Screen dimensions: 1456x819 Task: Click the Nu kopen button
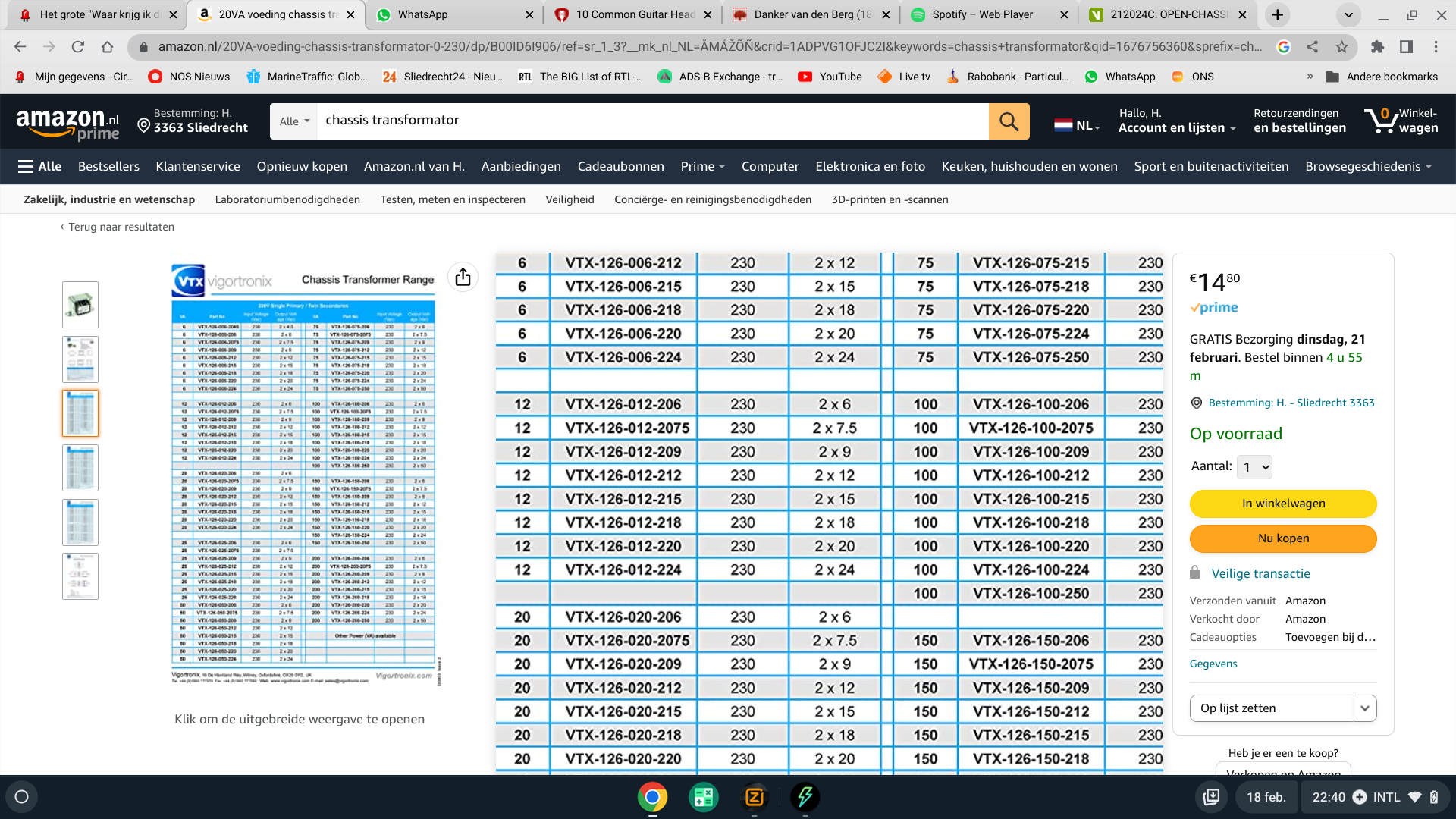pyautogui.click(x=1283, y=538)
